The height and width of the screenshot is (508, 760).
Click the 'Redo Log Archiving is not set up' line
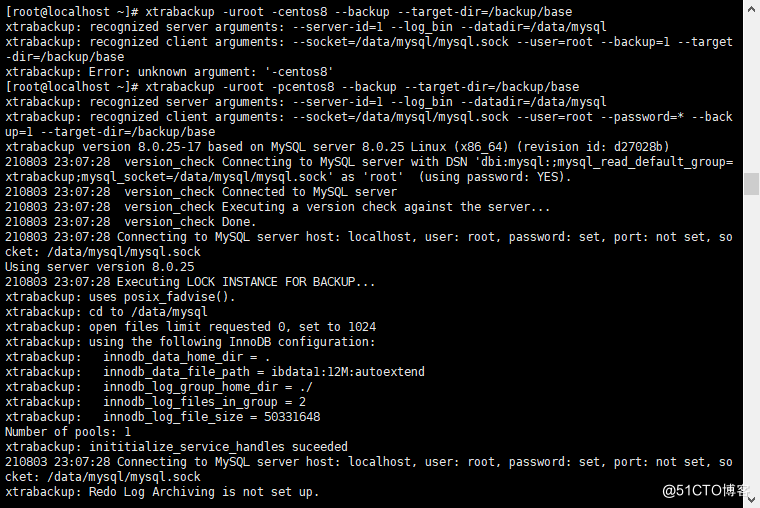tap(162, 492)
